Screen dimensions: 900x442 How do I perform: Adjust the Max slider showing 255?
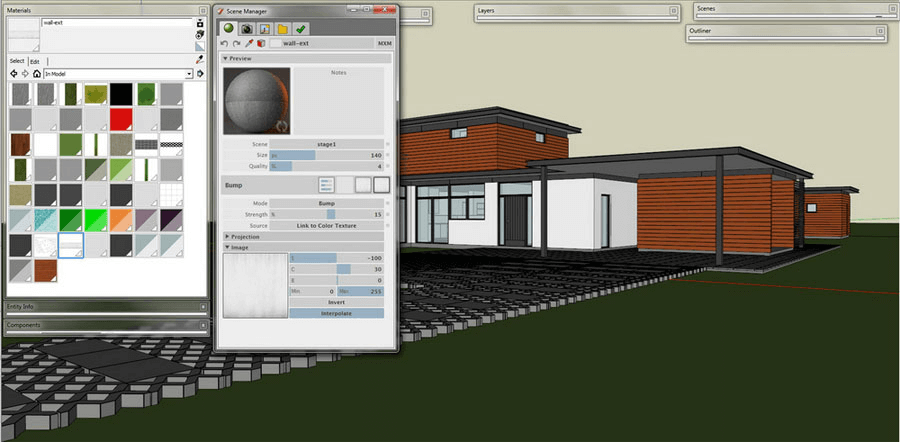(x=360, y=292)
